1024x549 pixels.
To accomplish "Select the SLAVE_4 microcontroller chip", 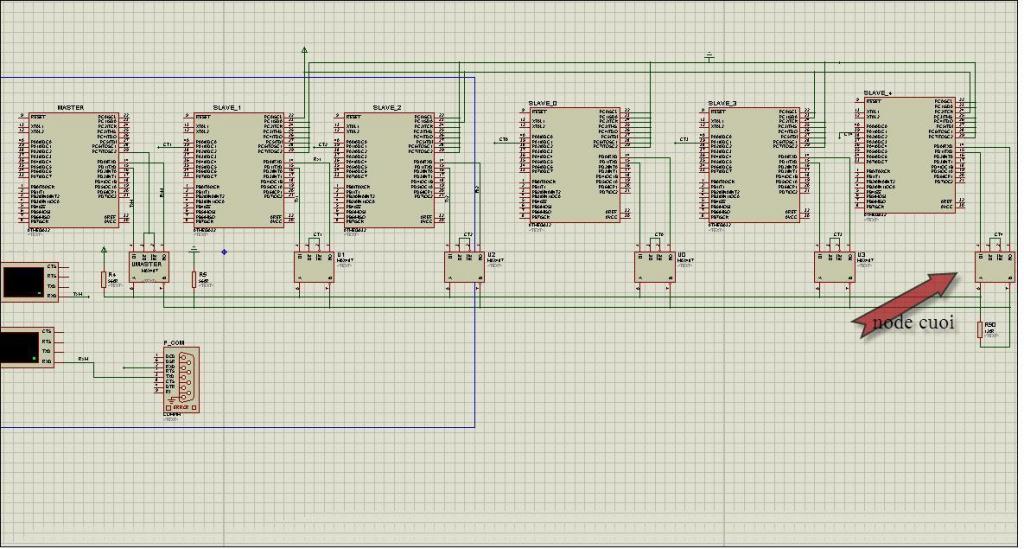I will click(x=909, y=154).
